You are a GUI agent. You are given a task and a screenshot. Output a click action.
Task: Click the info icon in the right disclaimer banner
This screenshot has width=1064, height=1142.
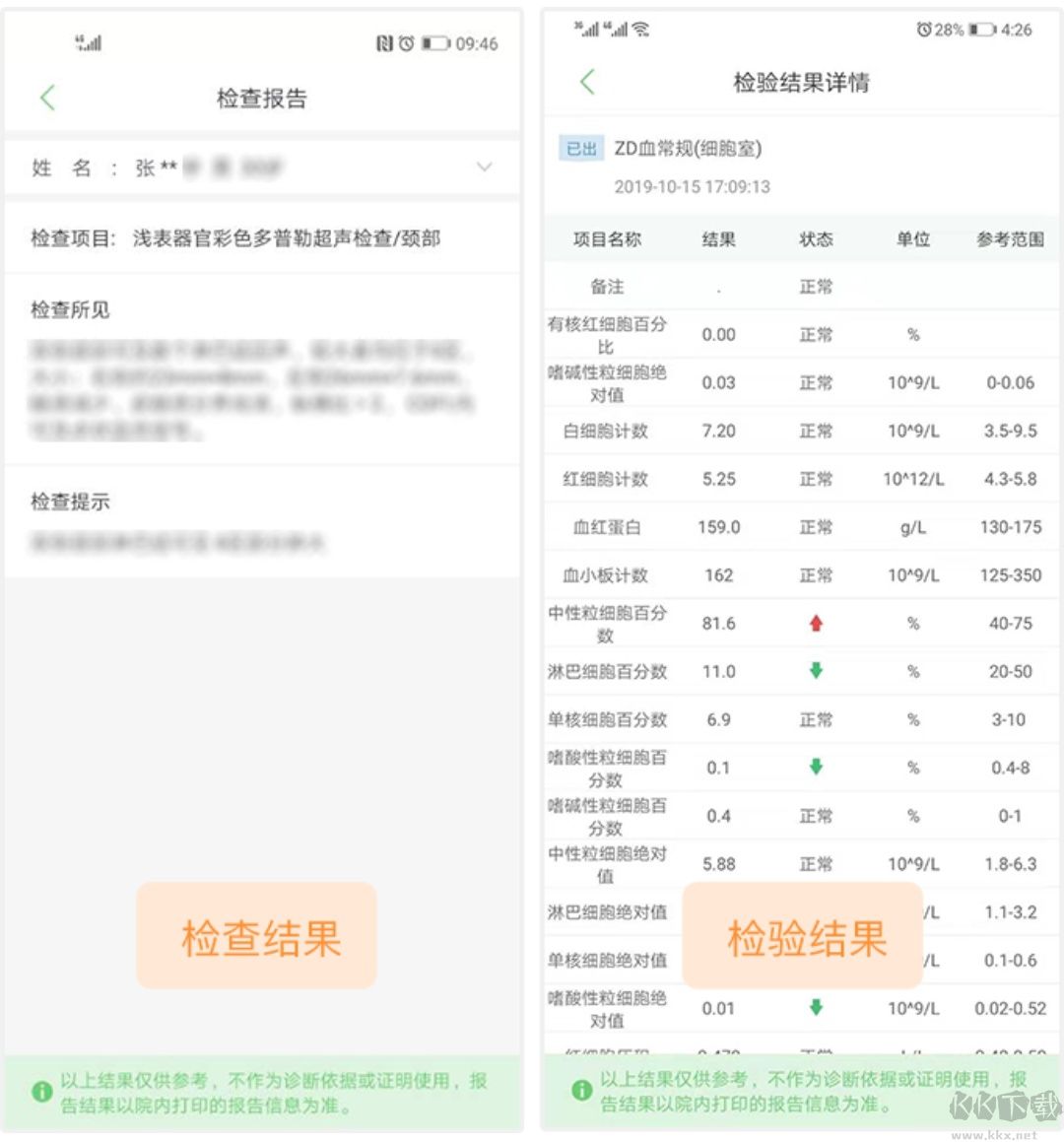pyautogui.click(x=579, y=1089)
